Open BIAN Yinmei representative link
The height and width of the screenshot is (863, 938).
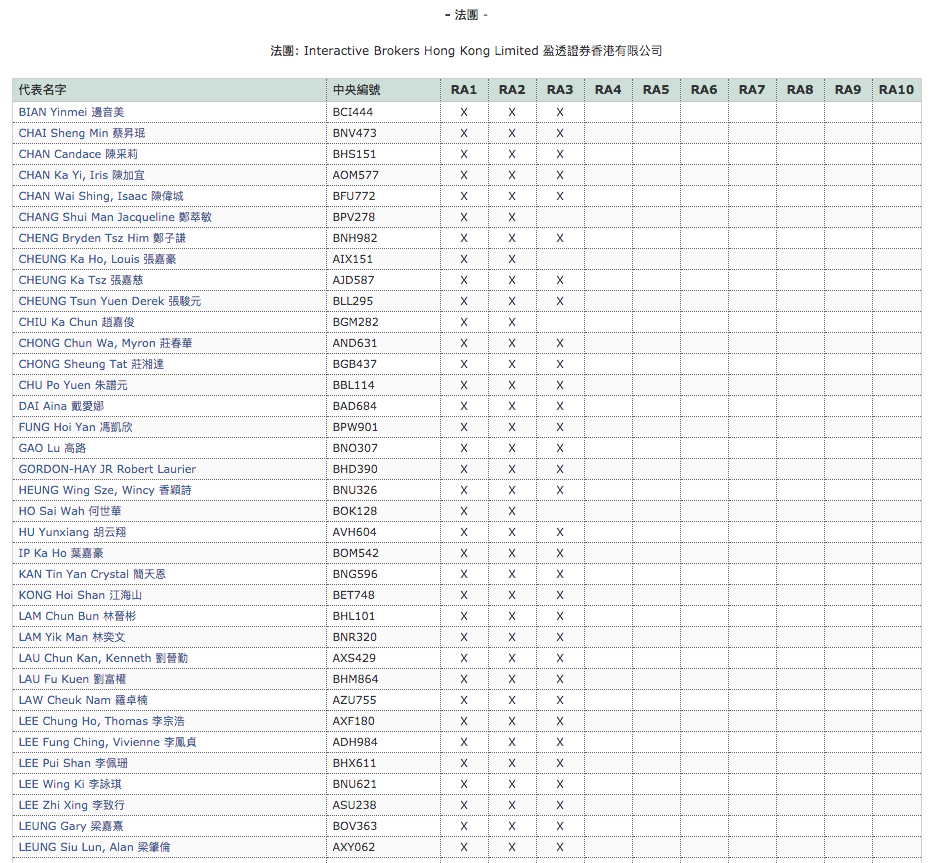pos(71,112)
